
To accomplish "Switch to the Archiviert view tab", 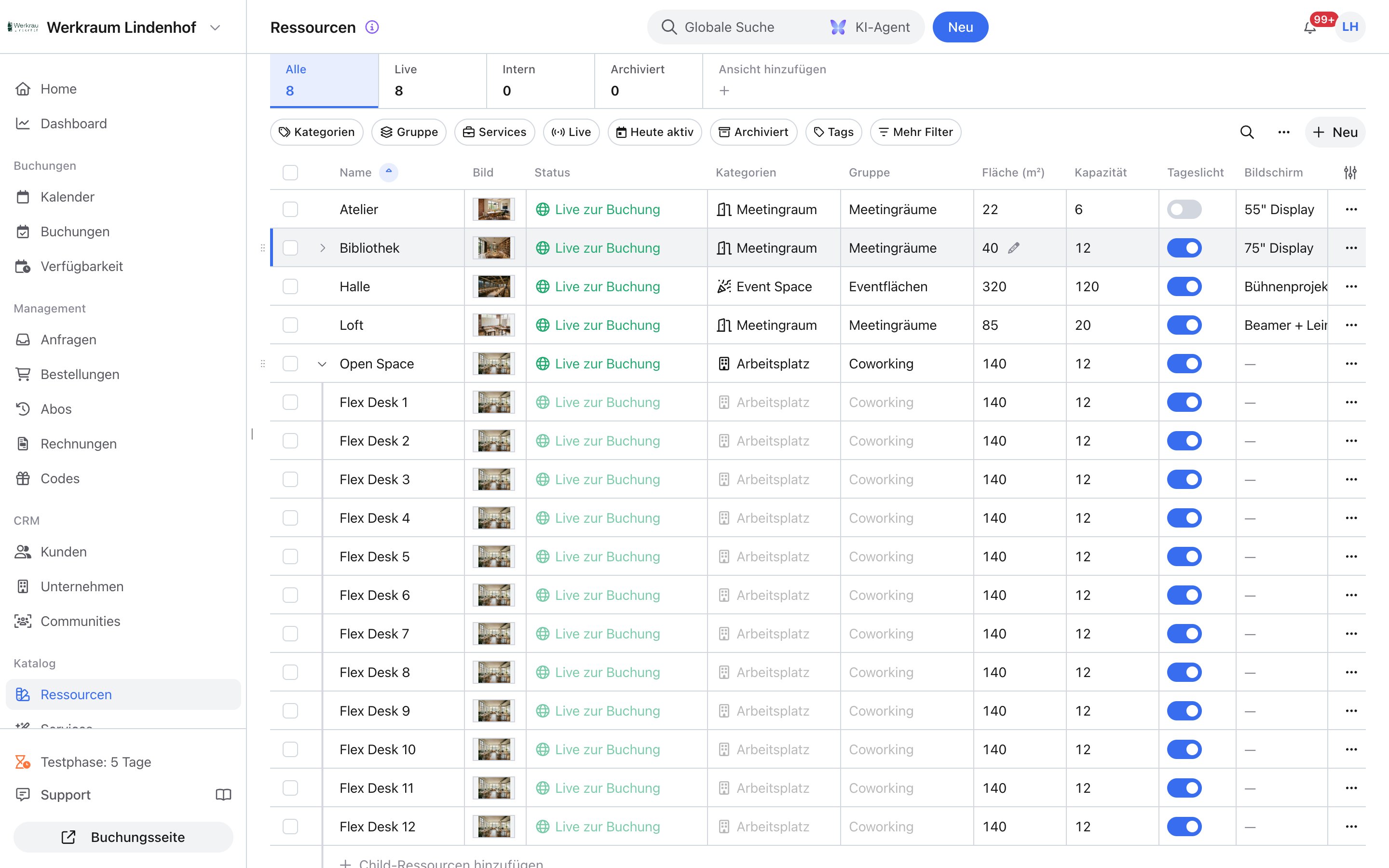I will coord(649,81).
